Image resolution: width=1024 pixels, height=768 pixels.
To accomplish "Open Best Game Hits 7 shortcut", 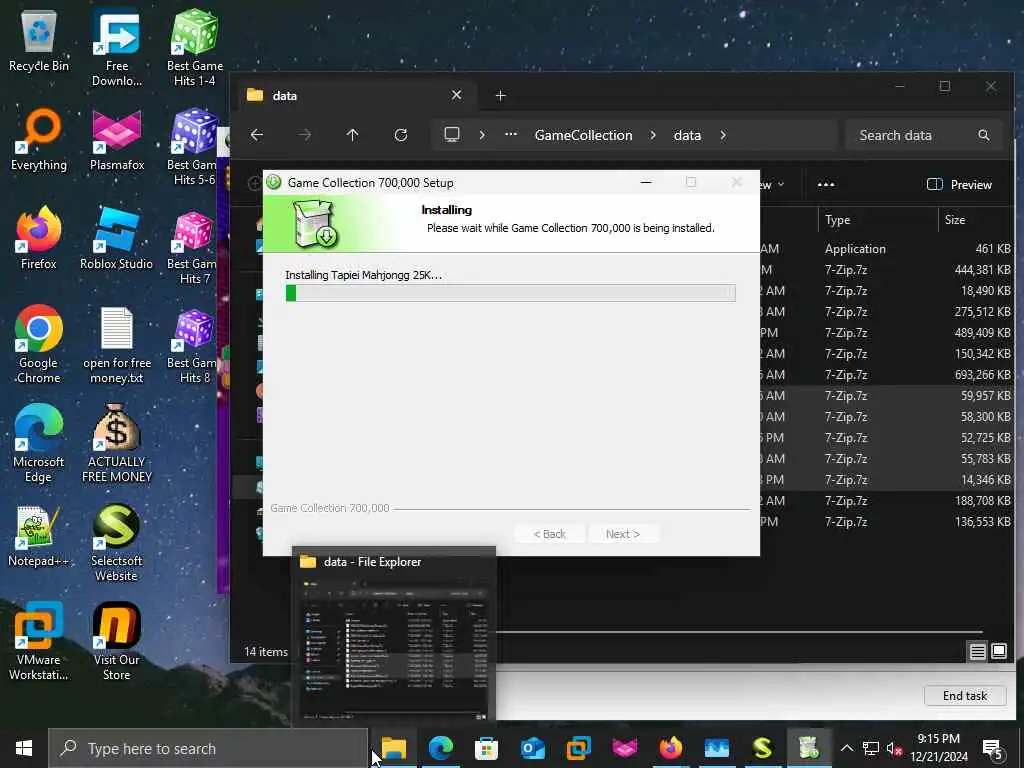I will tap(191, 247).
